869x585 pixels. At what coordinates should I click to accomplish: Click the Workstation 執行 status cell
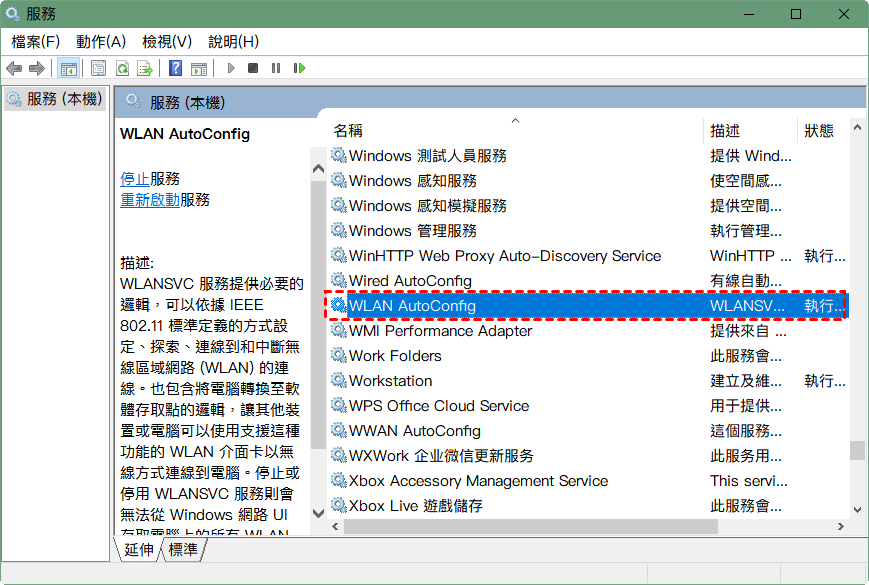pos(824,381)
